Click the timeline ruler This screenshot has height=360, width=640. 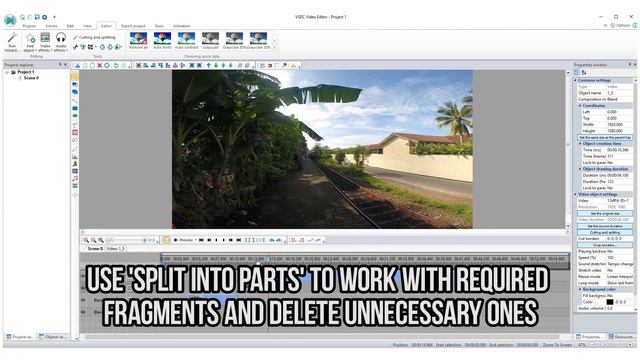[364, 259]
